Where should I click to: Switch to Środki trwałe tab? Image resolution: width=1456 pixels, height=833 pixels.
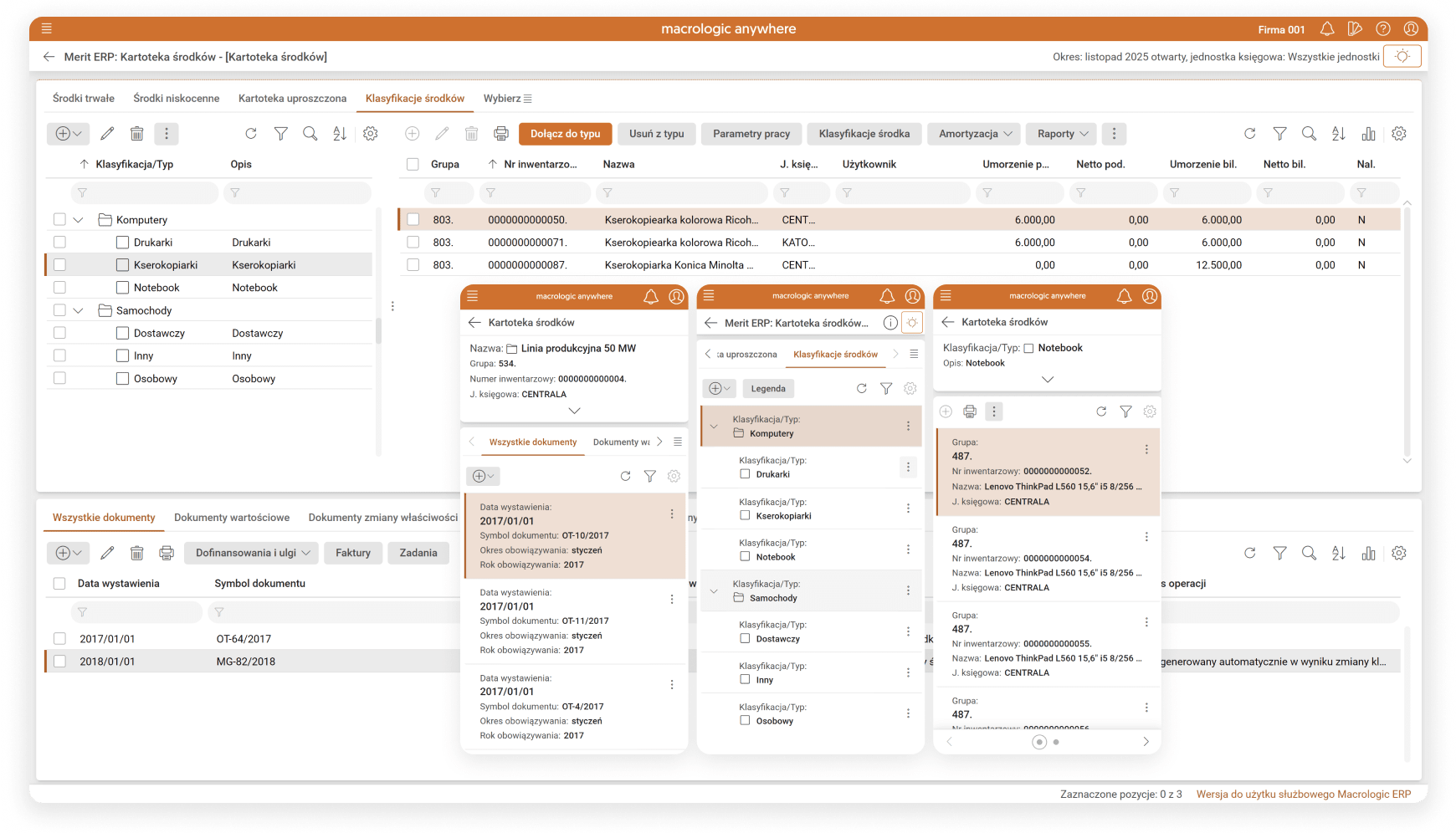[84, 99]
